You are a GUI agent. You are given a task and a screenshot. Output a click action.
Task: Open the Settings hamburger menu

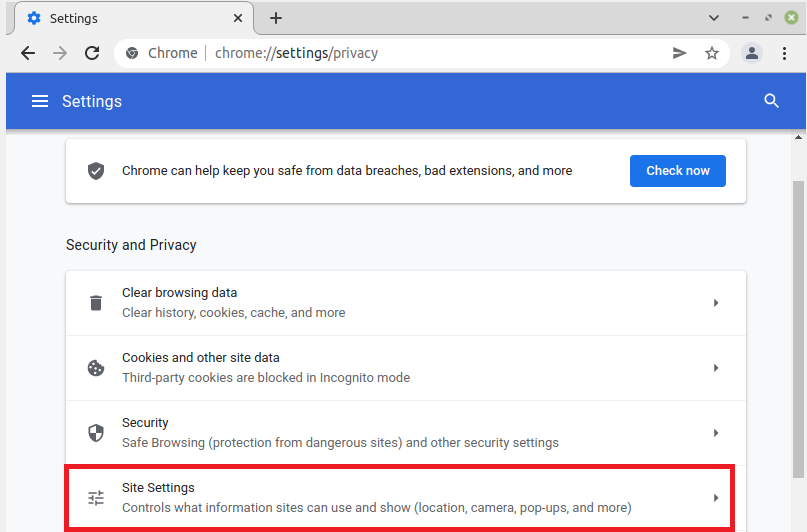pos(40,101)
